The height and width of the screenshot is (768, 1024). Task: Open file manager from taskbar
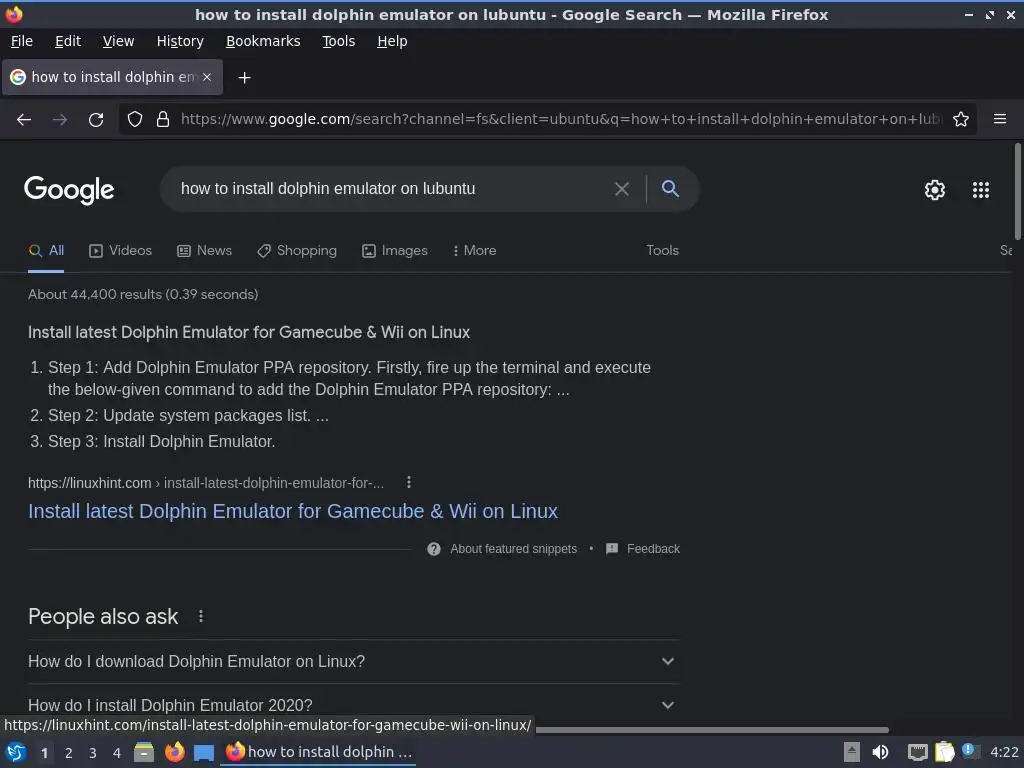tap(144, 752)
